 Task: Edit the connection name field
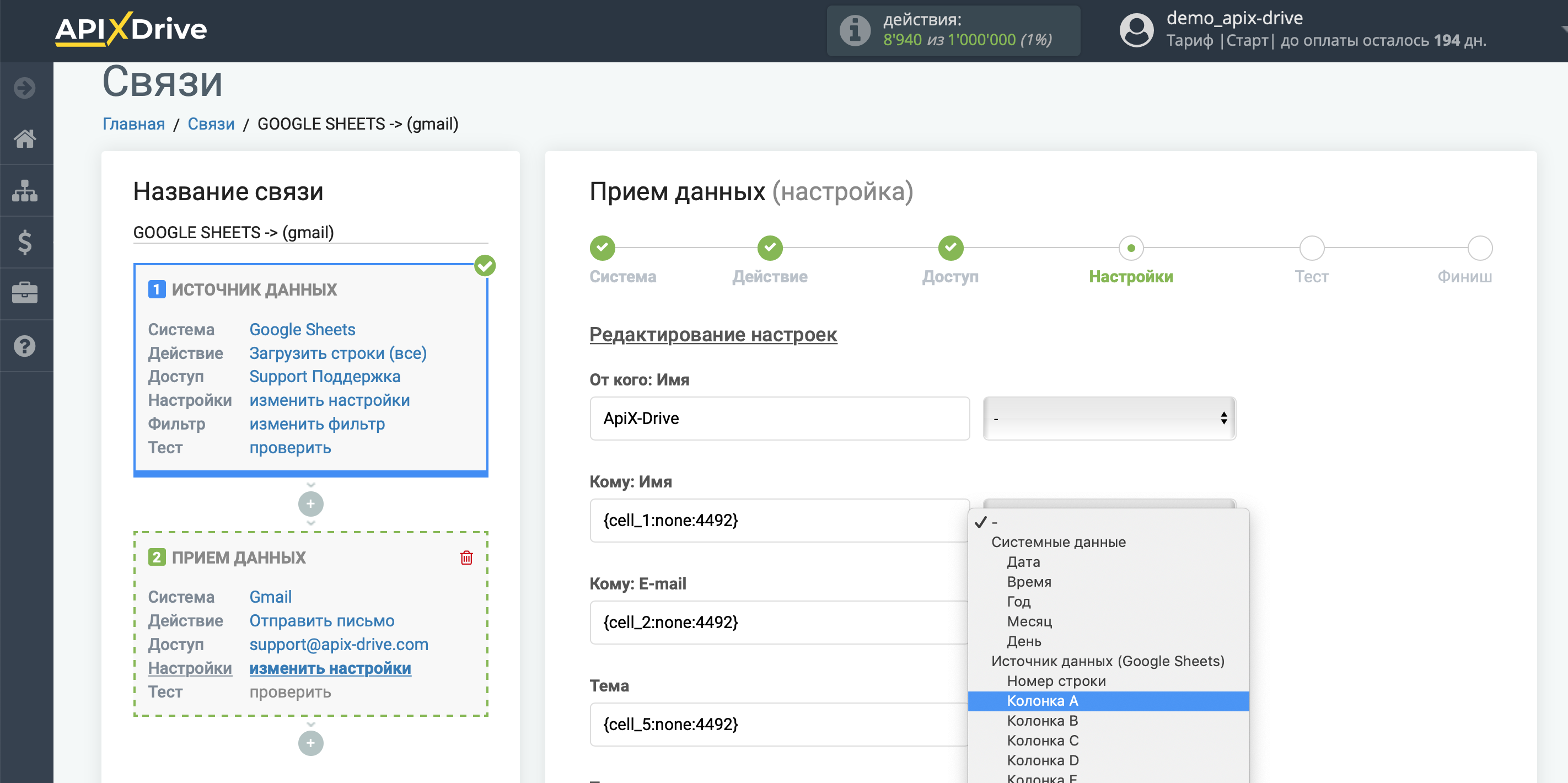click(310, 232)
